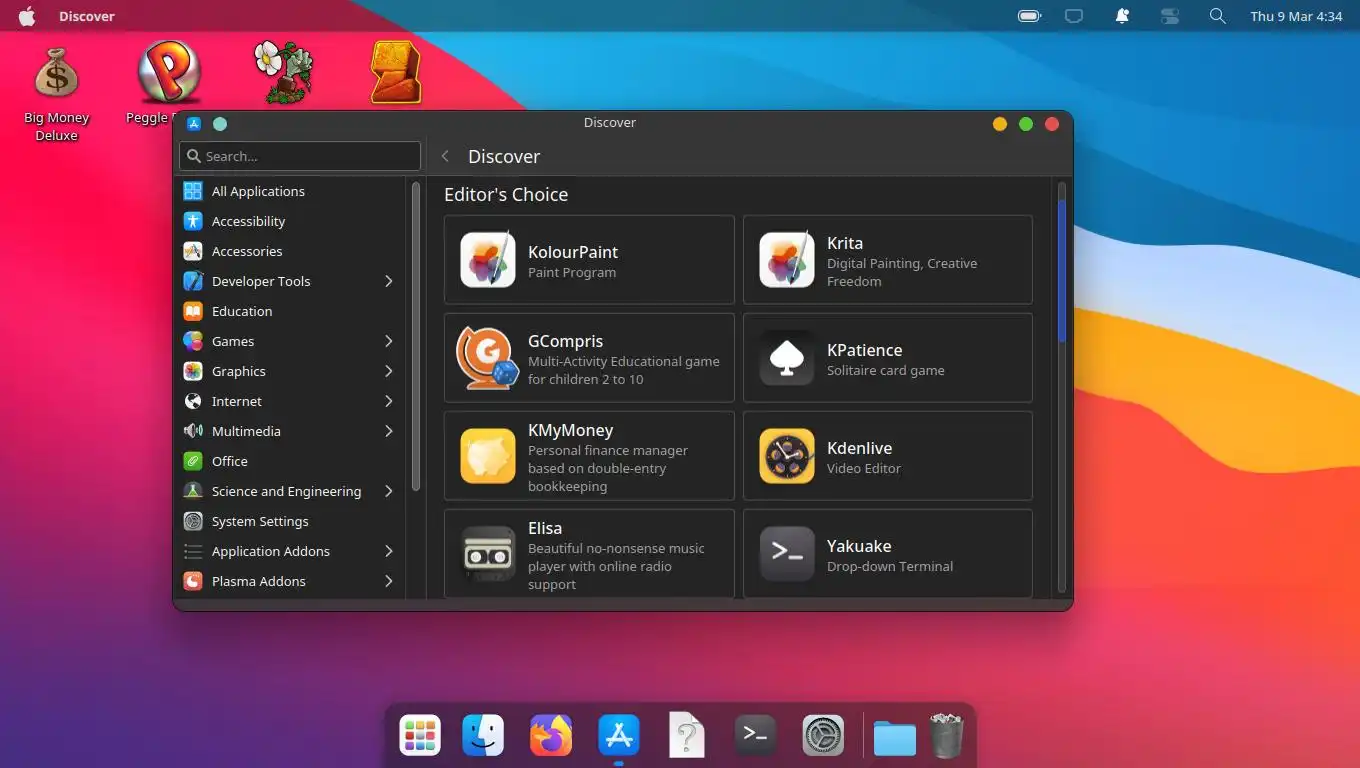Click Editor's Choice heading
Screen dimensions: 1360x768
click(x=506, y=195)
